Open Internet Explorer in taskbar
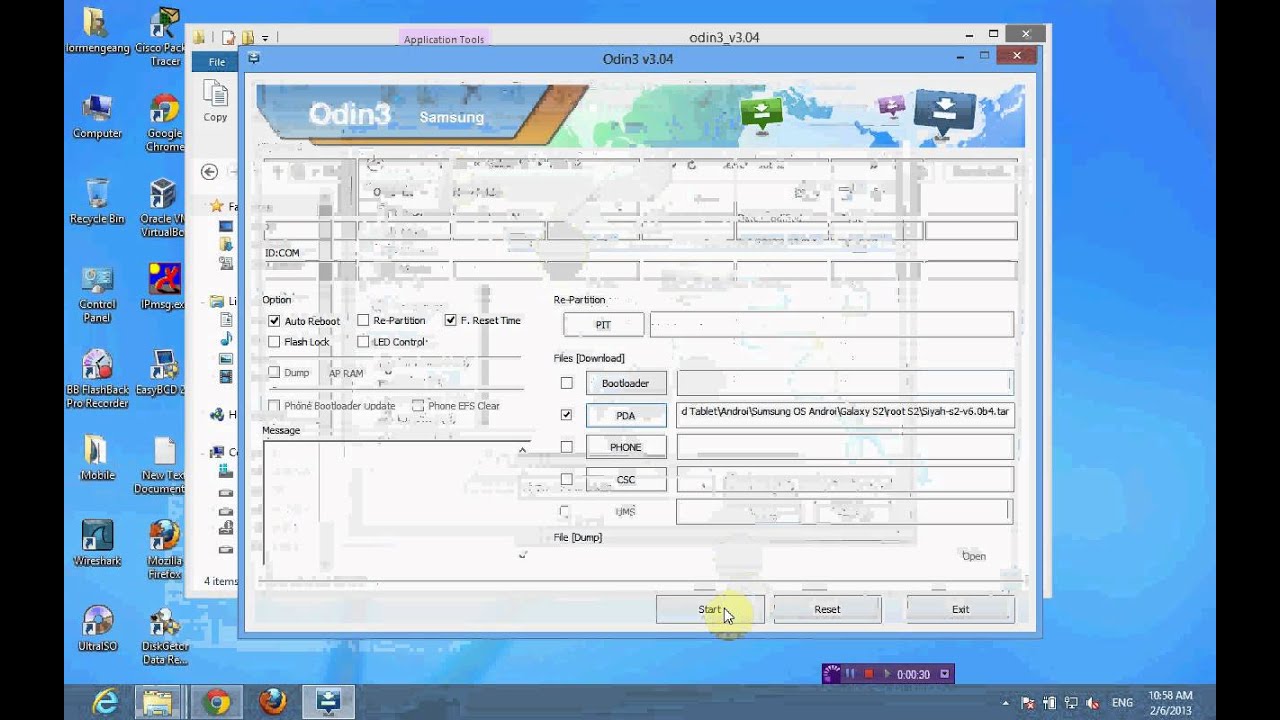Viewport: 1280px width, 720px height. [103, 702]
